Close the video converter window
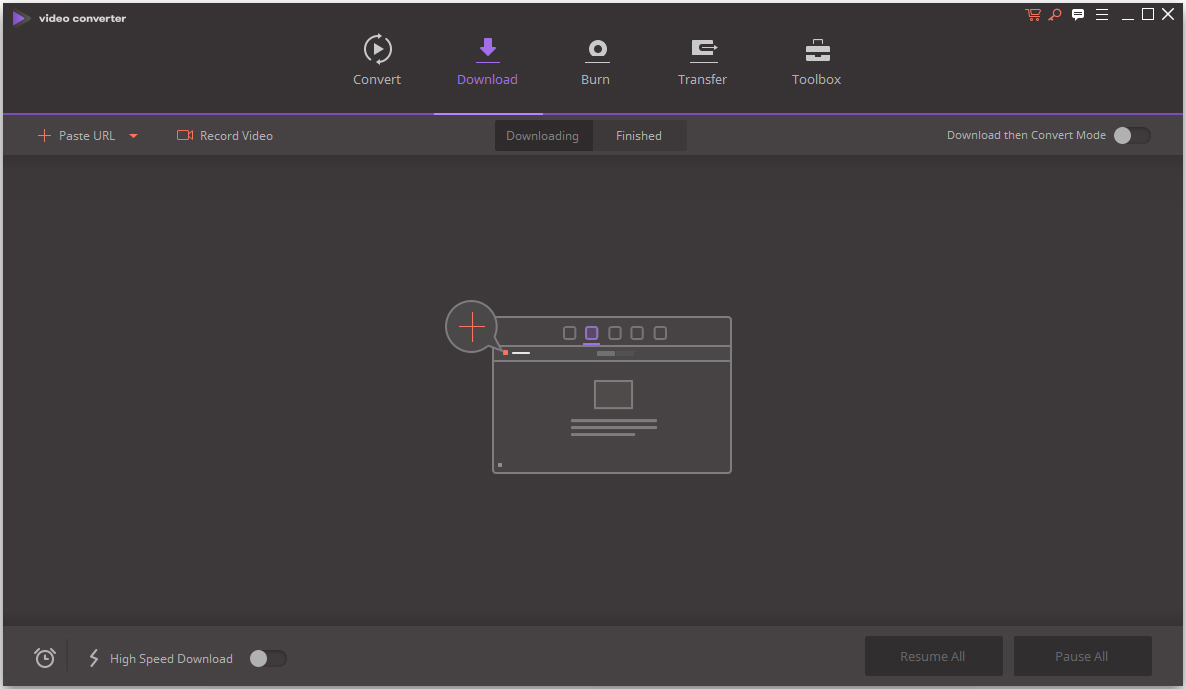 click(x=1168, y=14)
